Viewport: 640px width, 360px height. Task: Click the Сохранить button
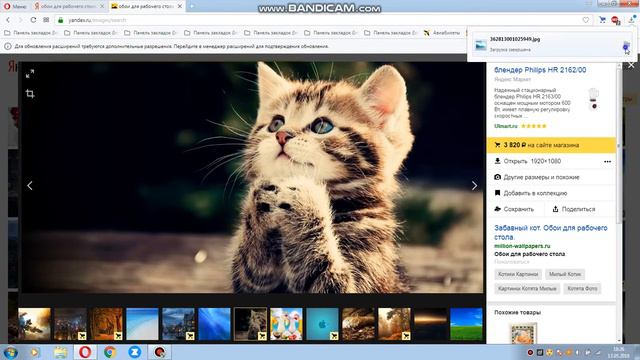pos(514,209)
